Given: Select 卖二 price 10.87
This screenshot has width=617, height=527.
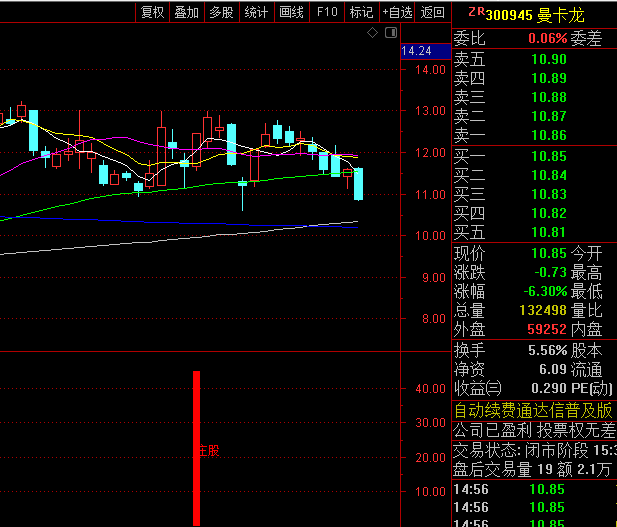Looking at the screenshot, I should [549, 116].
